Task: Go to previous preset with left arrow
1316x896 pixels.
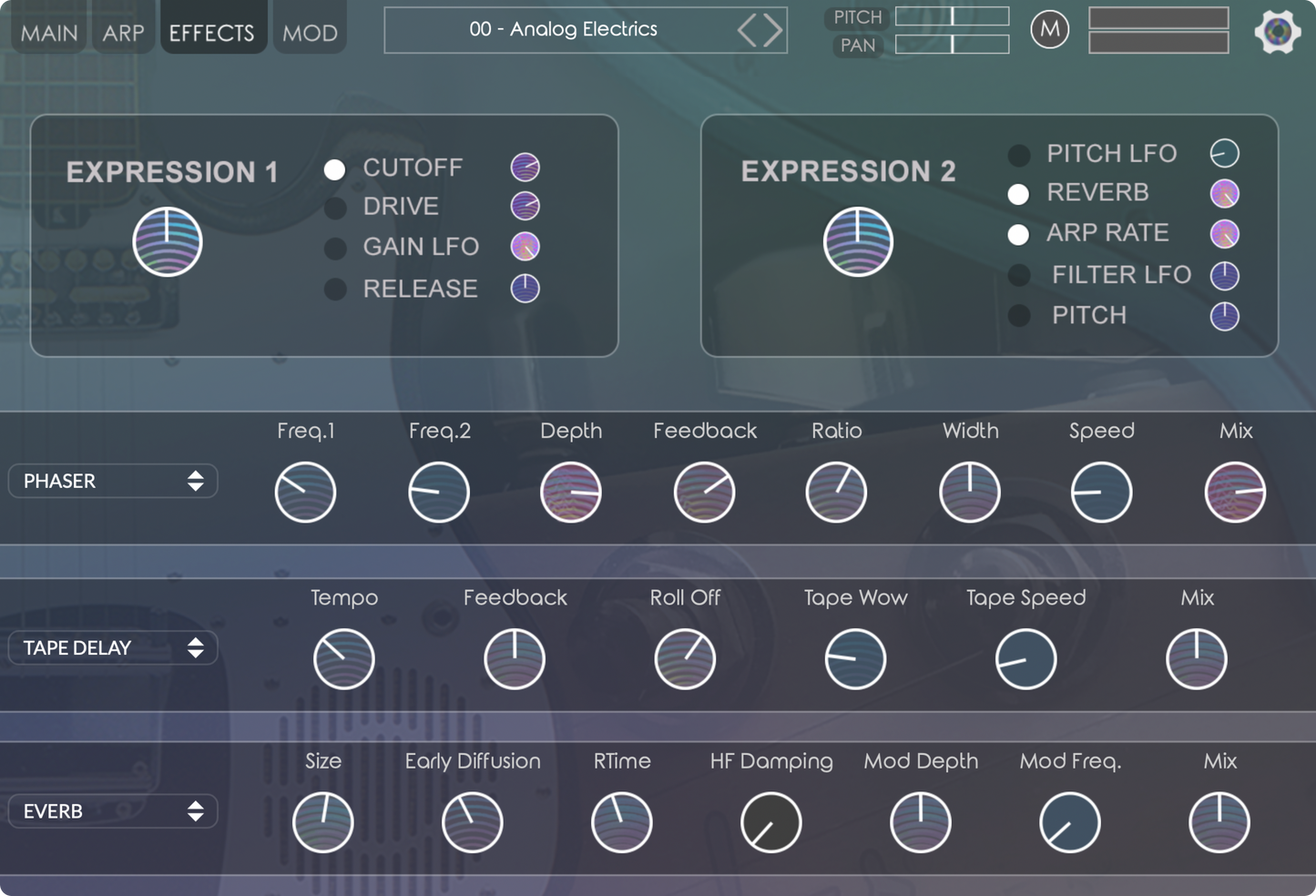Action: 748,30
